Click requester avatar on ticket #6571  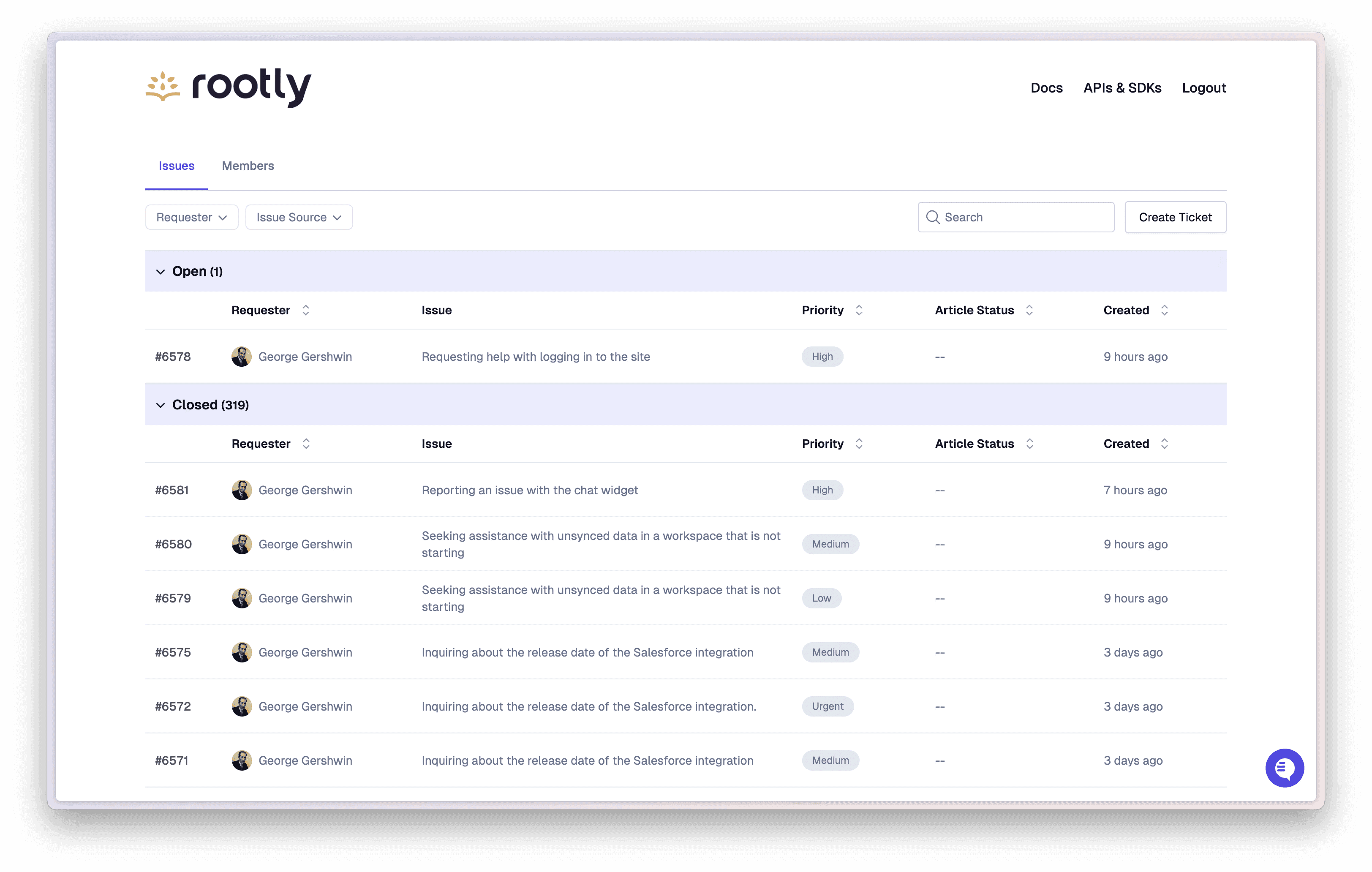242,760
